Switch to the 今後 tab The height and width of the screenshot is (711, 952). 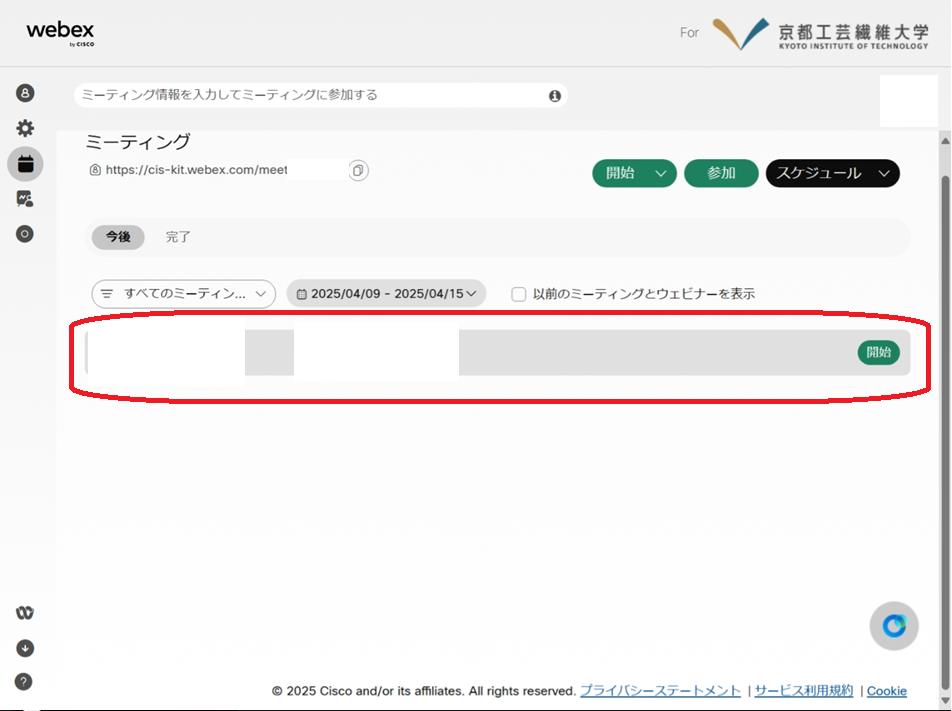tap(118, 237)
